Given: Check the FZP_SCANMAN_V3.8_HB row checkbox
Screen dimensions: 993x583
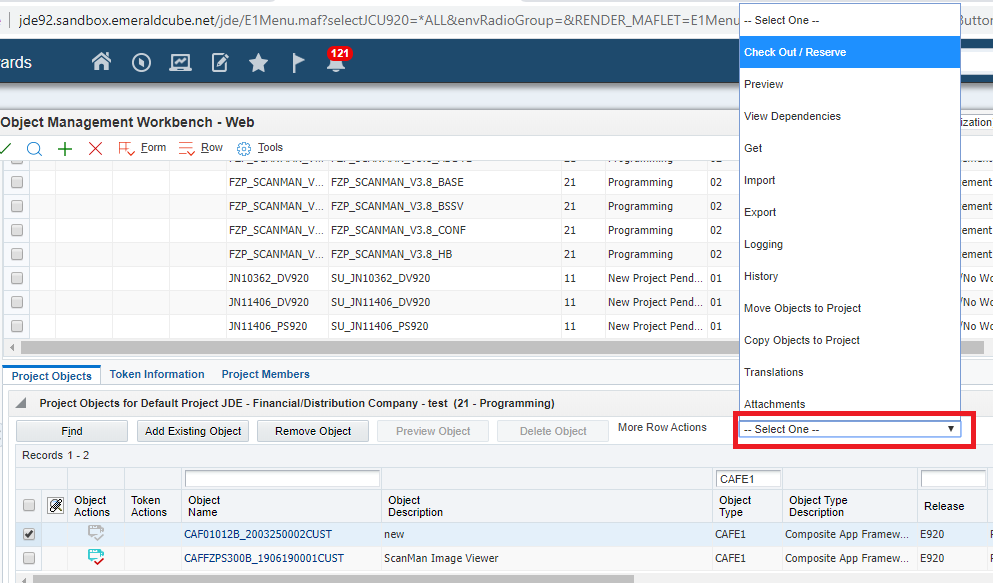Looking at the screenshot, I should [x=17, y=254].
